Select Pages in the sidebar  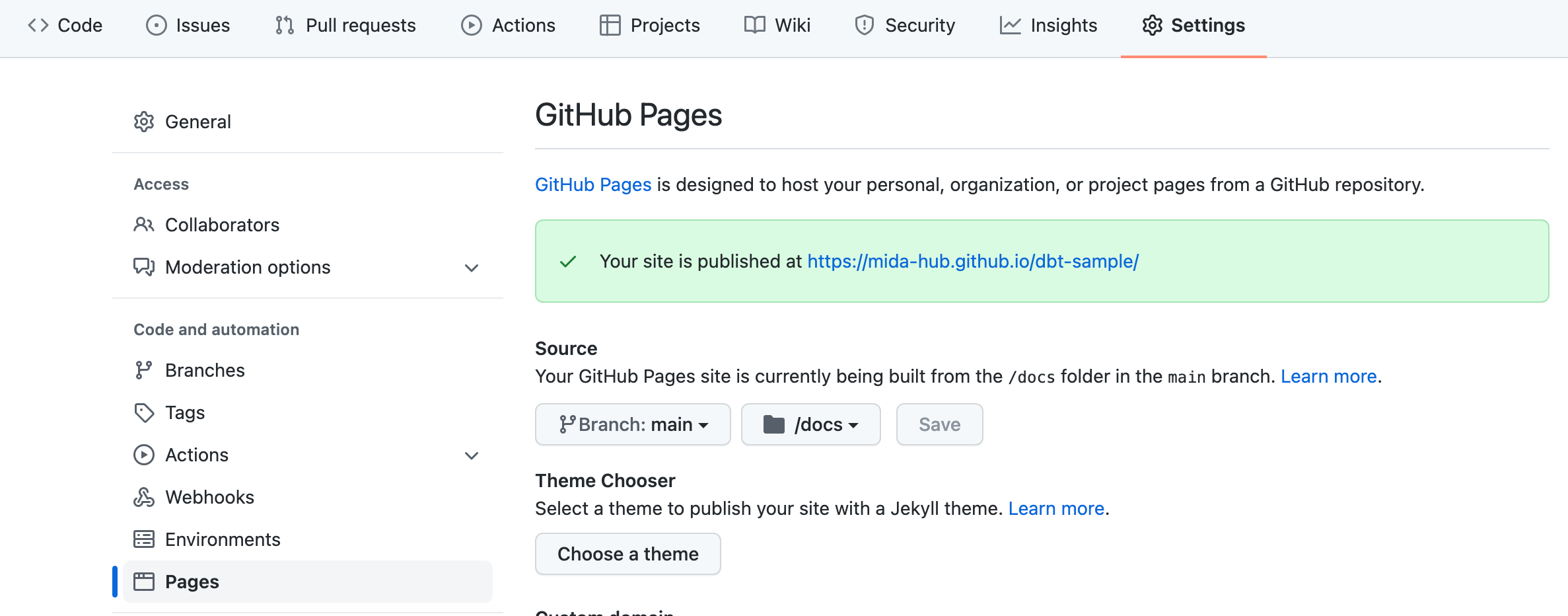pos(308,582)
